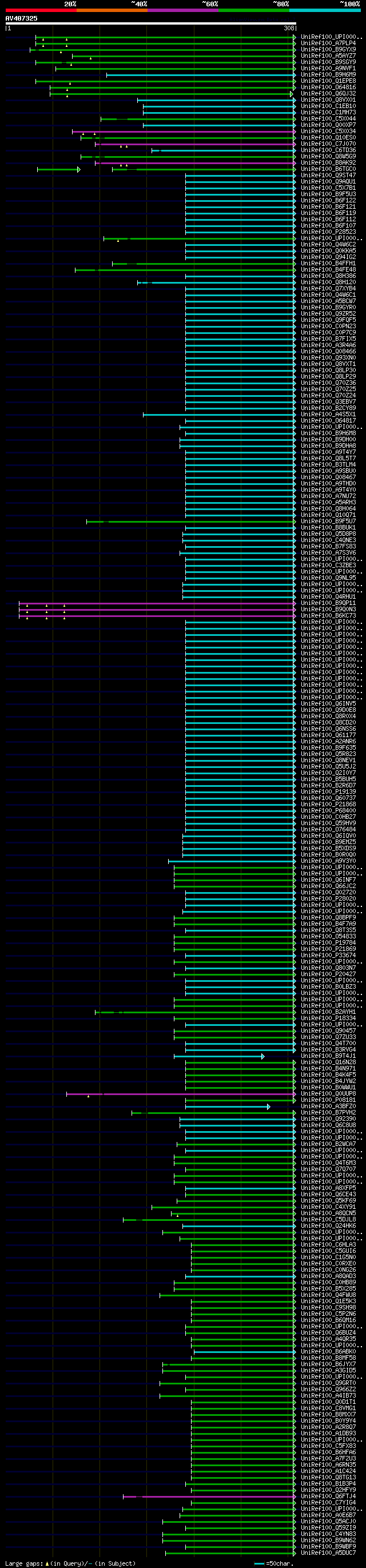
Task: Click the cyan 50char scale key
Action: coord(260,1563)
